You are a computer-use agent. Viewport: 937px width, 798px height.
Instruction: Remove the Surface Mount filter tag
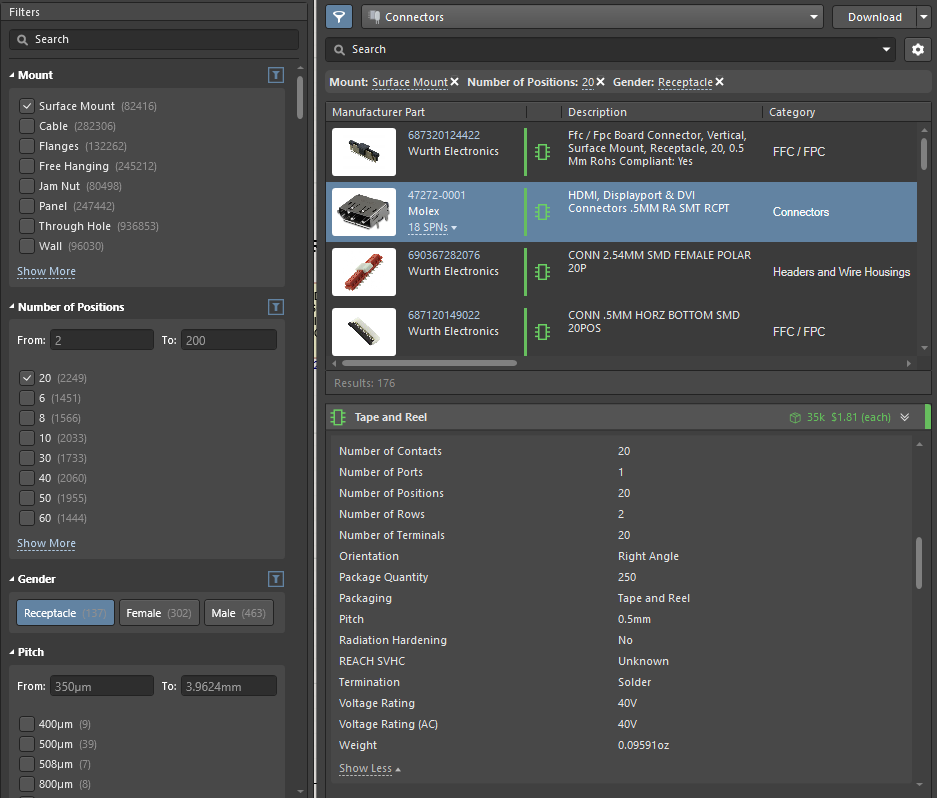pos(455,82)
